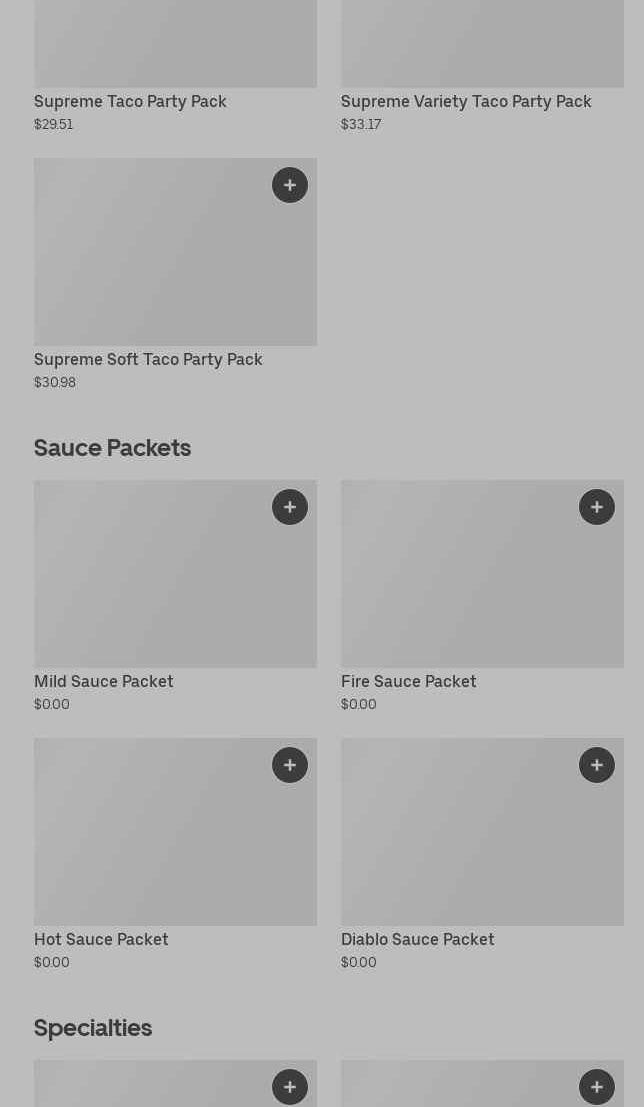Select the Hot Sauce Packet title text
This screenshot has height=1107, width=644.
[101, 939]
